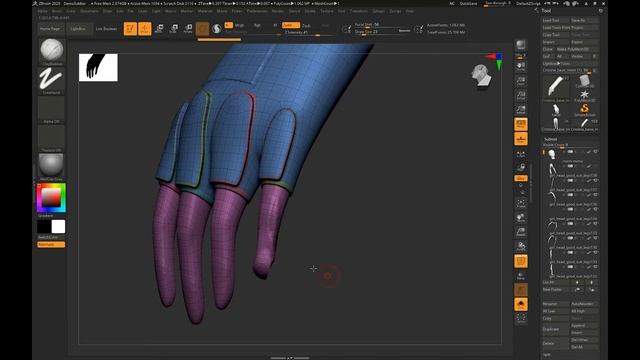Select the SimpleBrush tool icon
The image size is (640, 360).
point(584,109)
